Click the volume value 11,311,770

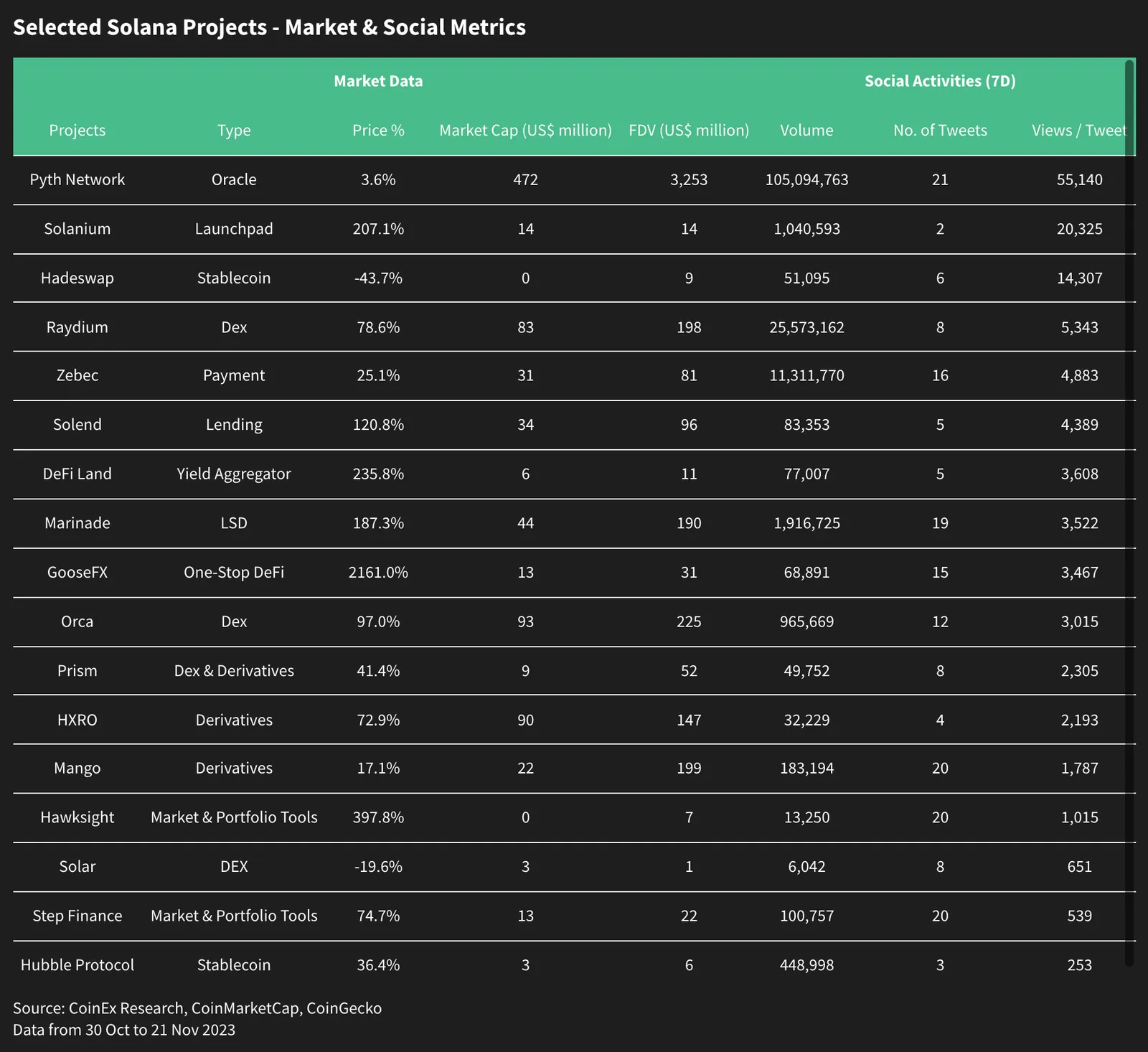click(x=806, y=375)
